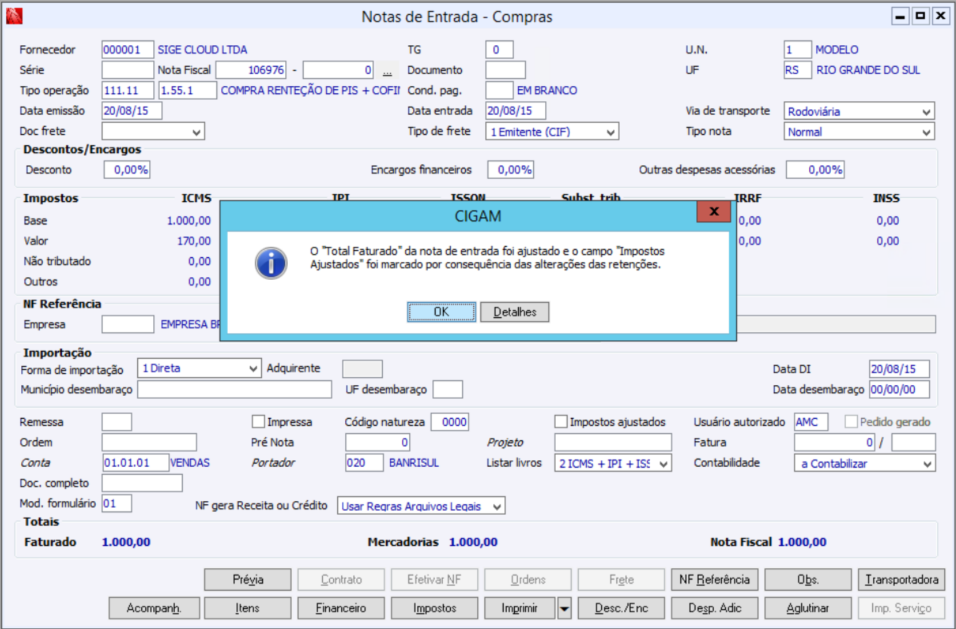Click the Usuário autorizado field
This screenshot has width=956, height=629.
click(x=811, y=422)
